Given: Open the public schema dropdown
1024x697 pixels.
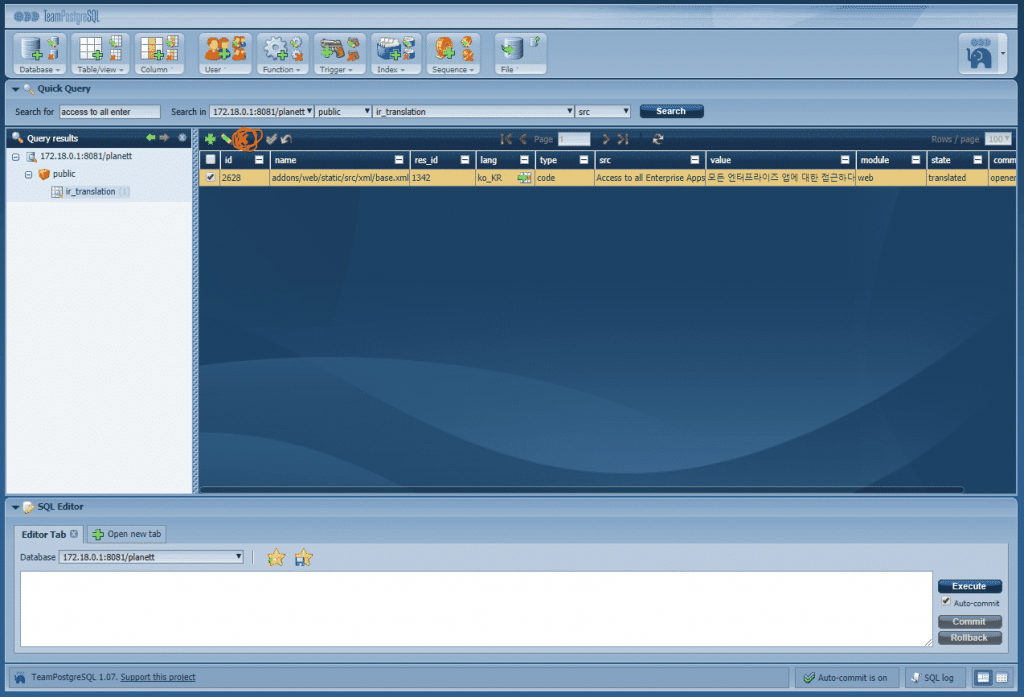Looking at the screenshot, I should [x=344, y=112].
